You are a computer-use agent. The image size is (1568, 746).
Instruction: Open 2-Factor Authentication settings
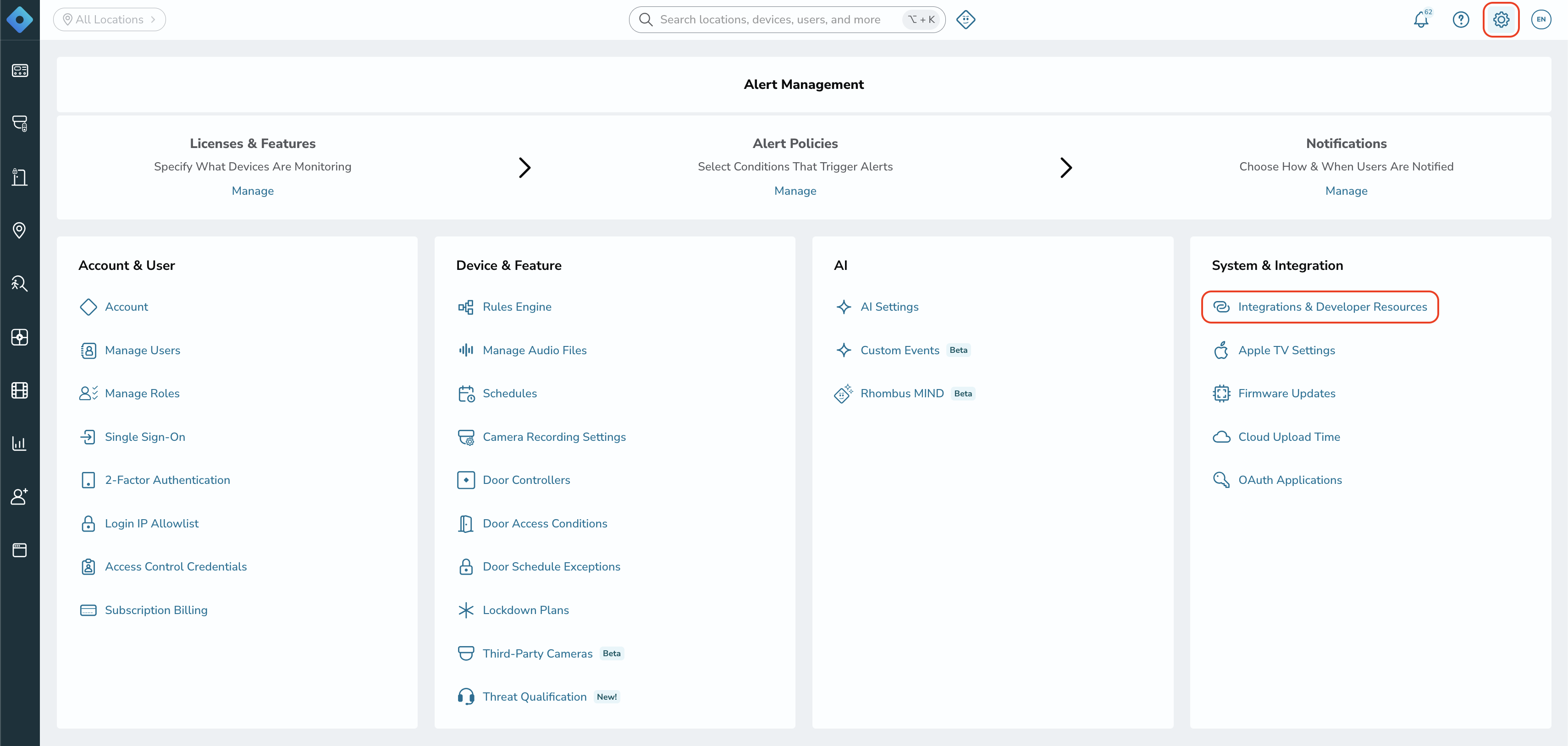coord(167,480)
